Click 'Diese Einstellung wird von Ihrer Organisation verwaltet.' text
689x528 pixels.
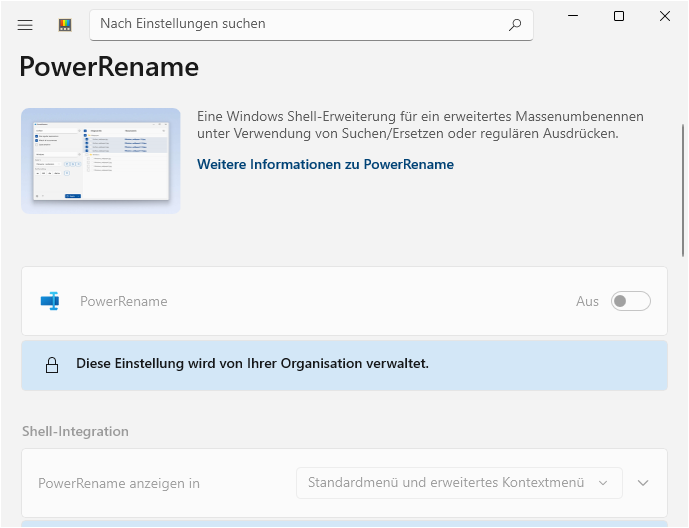pyautogui.click(x=252, y=364)
